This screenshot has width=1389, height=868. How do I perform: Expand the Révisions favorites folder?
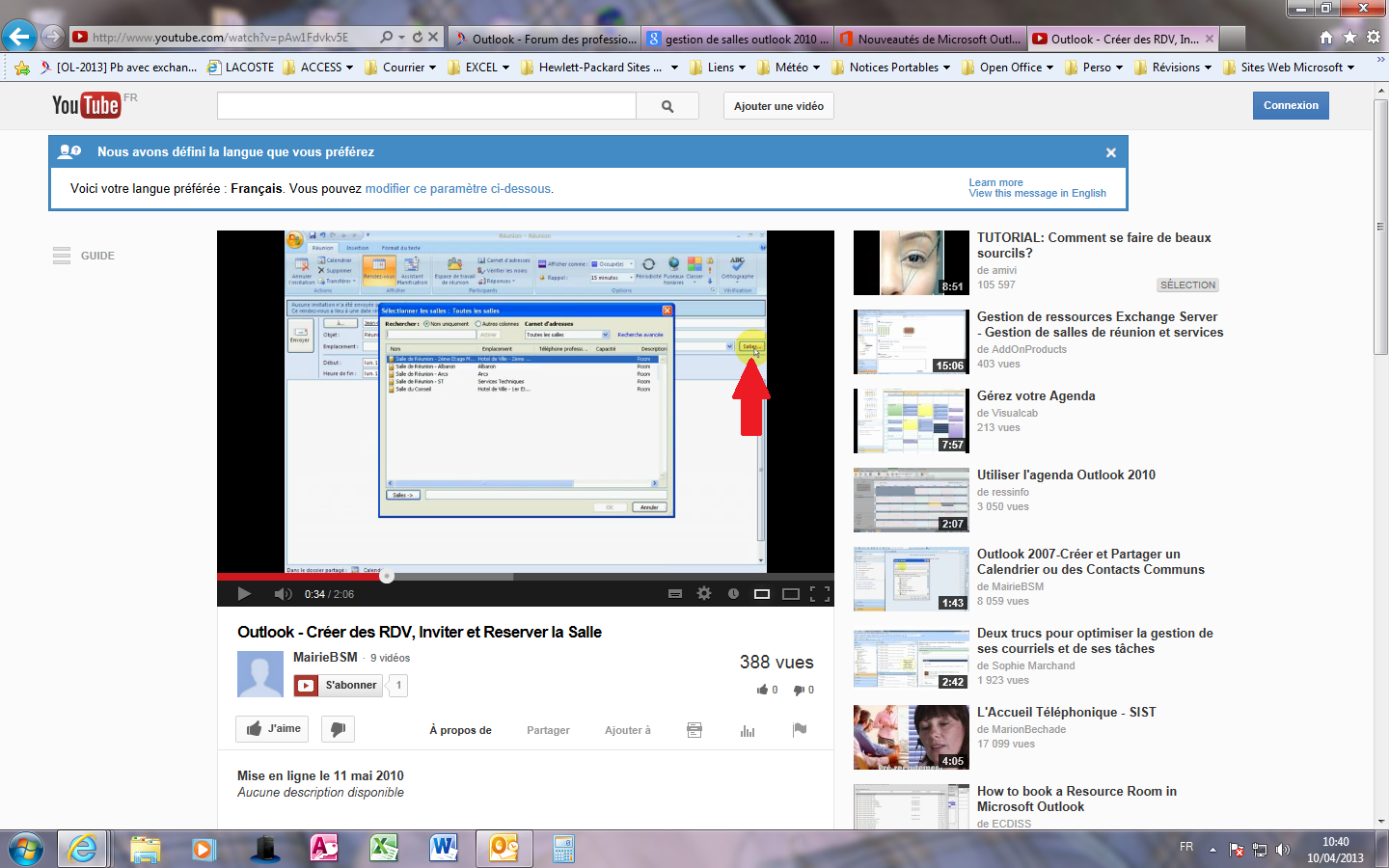1173,68
